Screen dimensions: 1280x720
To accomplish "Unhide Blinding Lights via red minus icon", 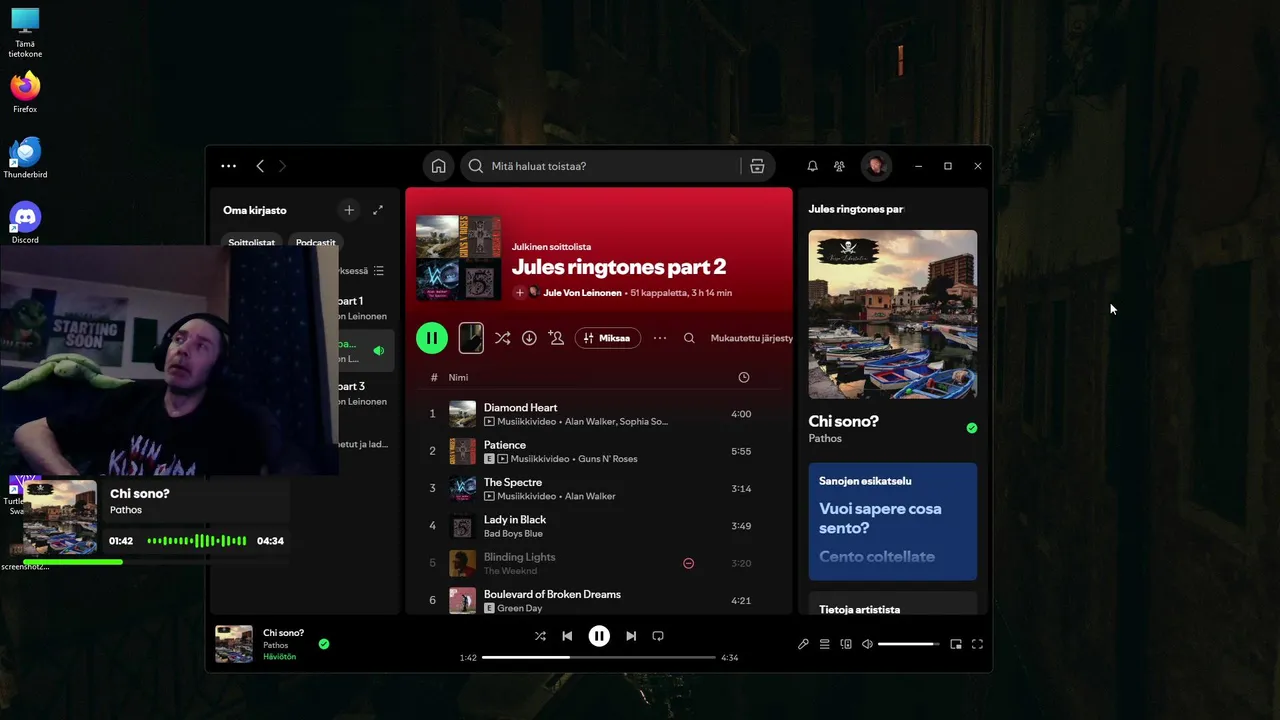I will pyautogui.click(x=688, y=563).
